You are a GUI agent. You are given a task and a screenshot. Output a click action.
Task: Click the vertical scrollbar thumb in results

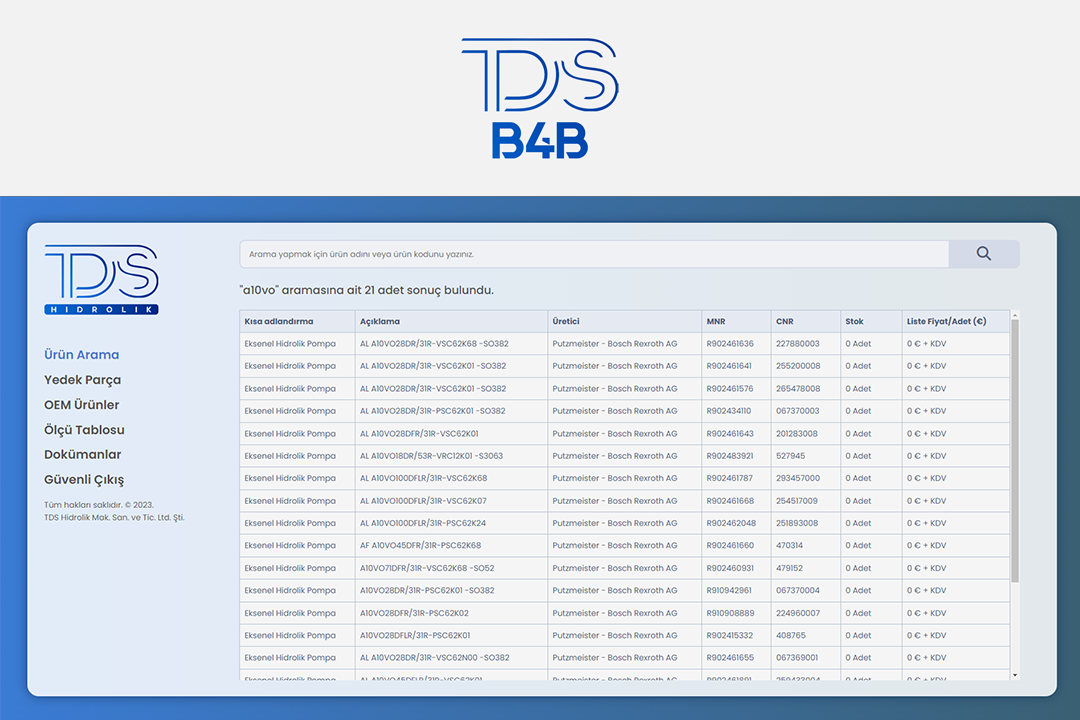(1015, 450)
